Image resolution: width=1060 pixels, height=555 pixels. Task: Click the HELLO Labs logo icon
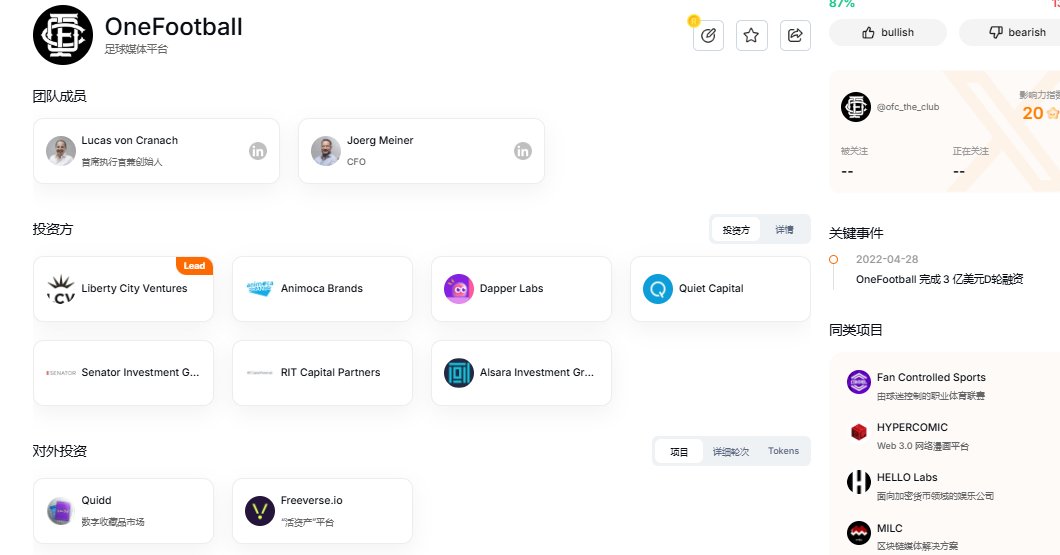pos(859,482)
